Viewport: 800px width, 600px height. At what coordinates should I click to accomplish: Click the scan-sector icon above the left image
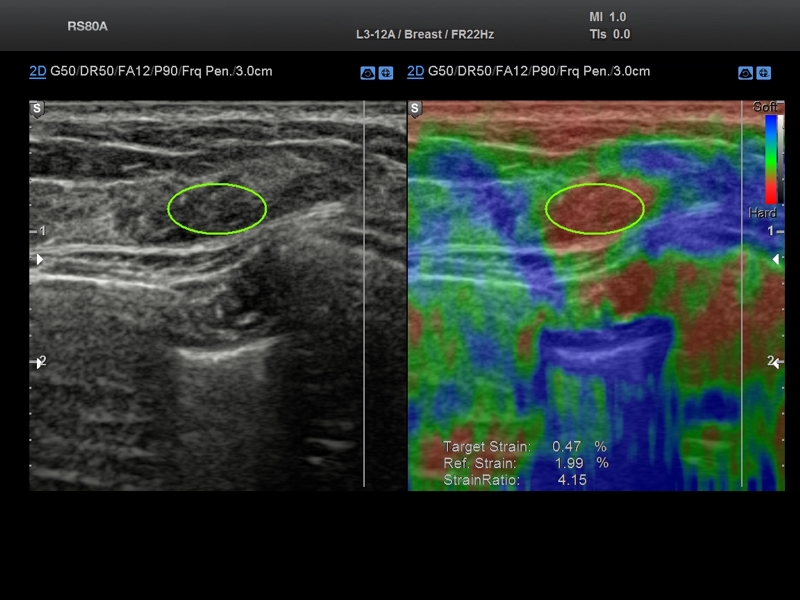coord(367,73)
